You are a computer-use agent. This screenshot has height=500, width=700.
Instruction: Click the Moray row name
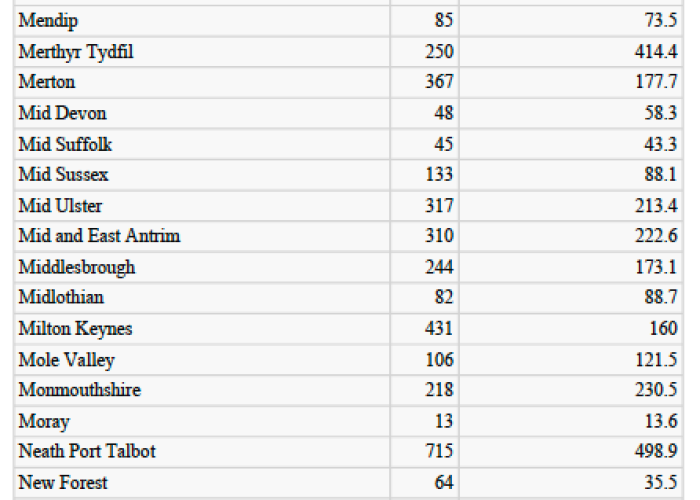pos(202,421)
